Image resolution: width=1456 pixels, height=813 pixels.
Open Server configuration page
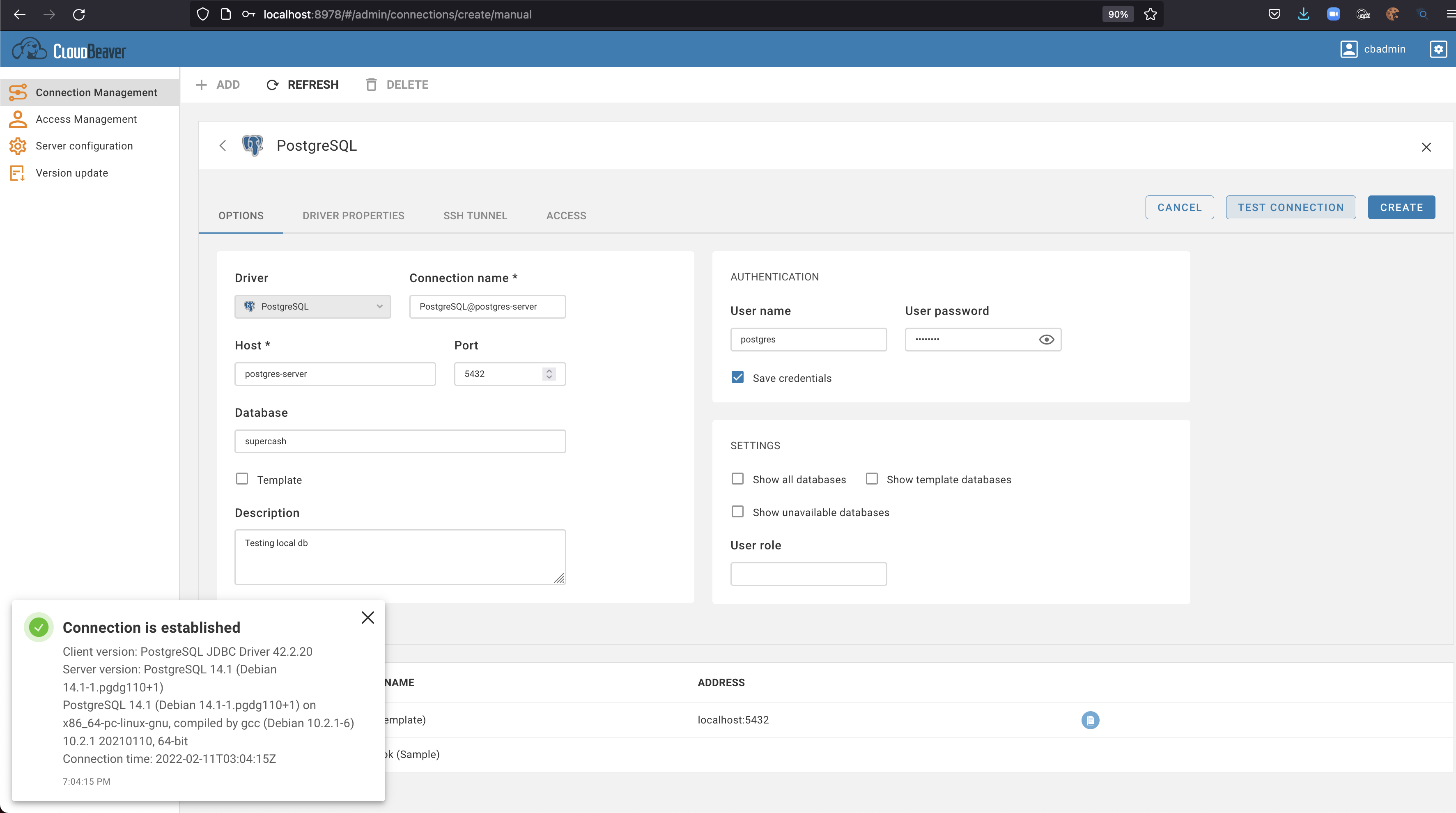pyautogui.click(x=84, y=146)
